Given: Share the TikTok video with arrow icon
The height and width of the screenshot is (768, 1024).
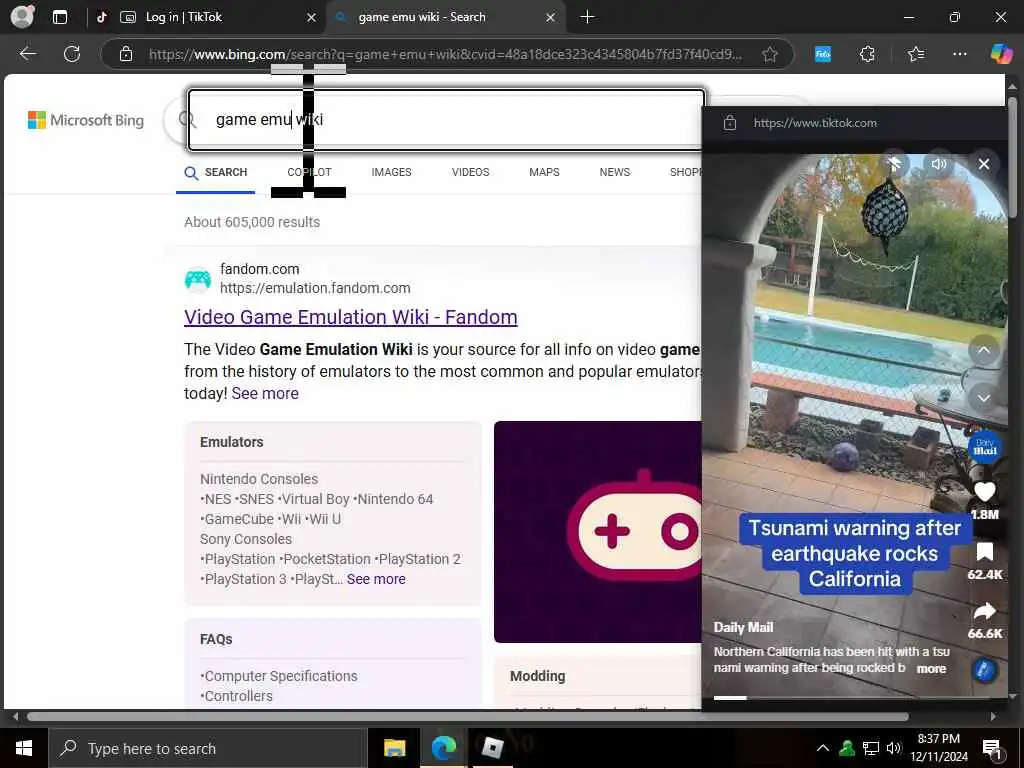Looking at the screenshot, I should [x=984, y=611].
